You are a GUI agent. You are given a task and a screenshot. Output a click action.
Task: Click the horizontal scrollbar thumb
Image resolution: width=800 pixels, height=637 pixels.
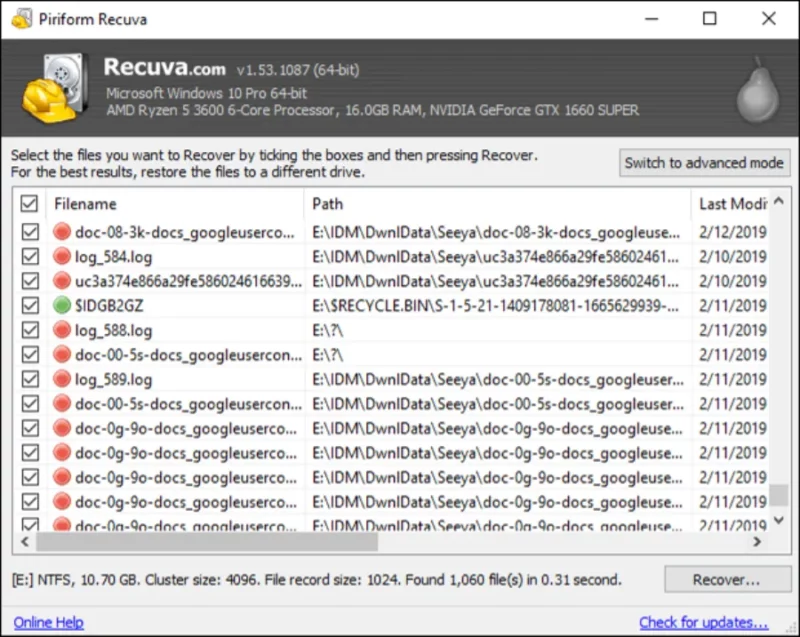click(x=207, y=542)
